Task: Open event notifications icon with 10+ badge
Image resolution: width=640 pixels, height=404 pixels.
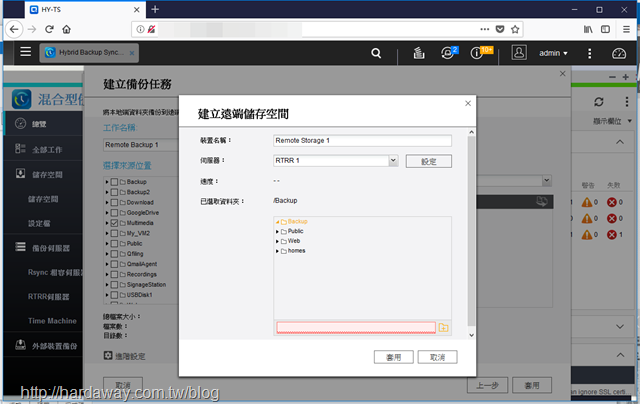Action: click(478, 53)
